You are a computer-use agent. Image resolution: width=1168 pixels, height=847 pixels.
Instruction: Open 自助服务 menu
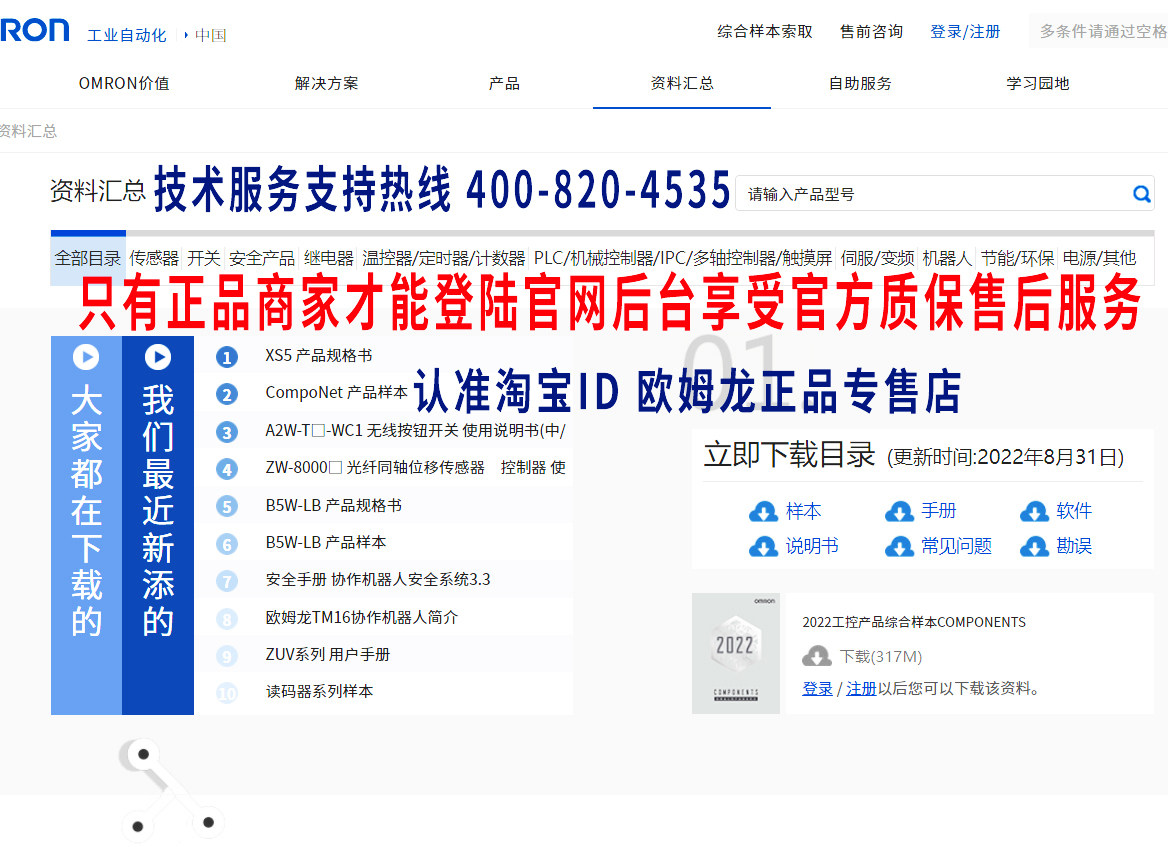click(x=860, y=83)
